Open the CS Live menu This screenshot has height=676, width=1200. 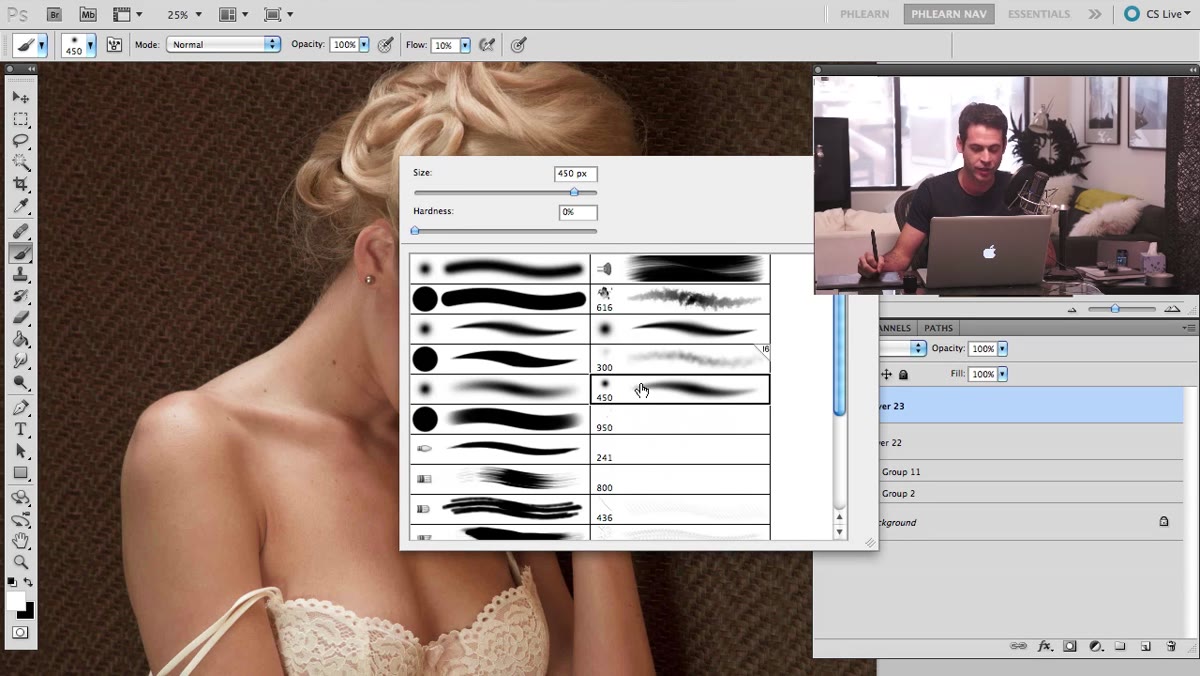pyautogui.click(x=1158, y=14)
